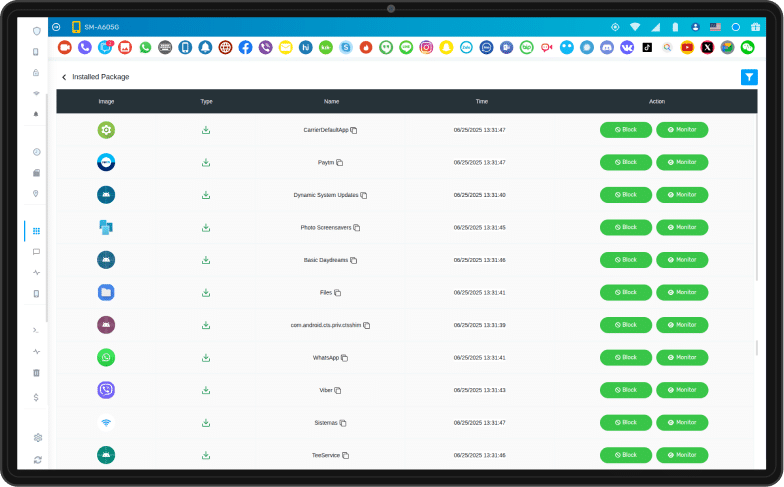Open the shield icon in sidebar

point(36,31)
